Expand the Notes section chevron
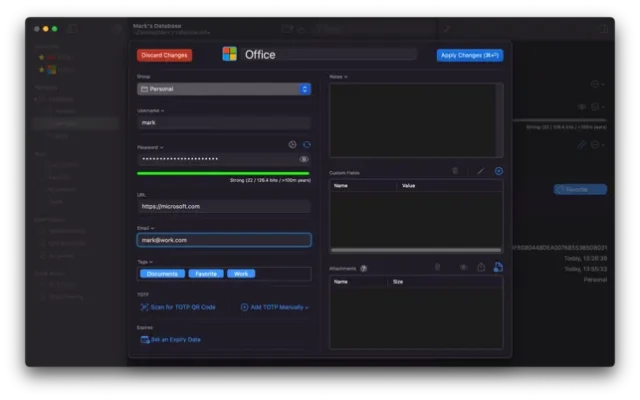The height and width of the screenshot is (400, 640). pos(346,76)
